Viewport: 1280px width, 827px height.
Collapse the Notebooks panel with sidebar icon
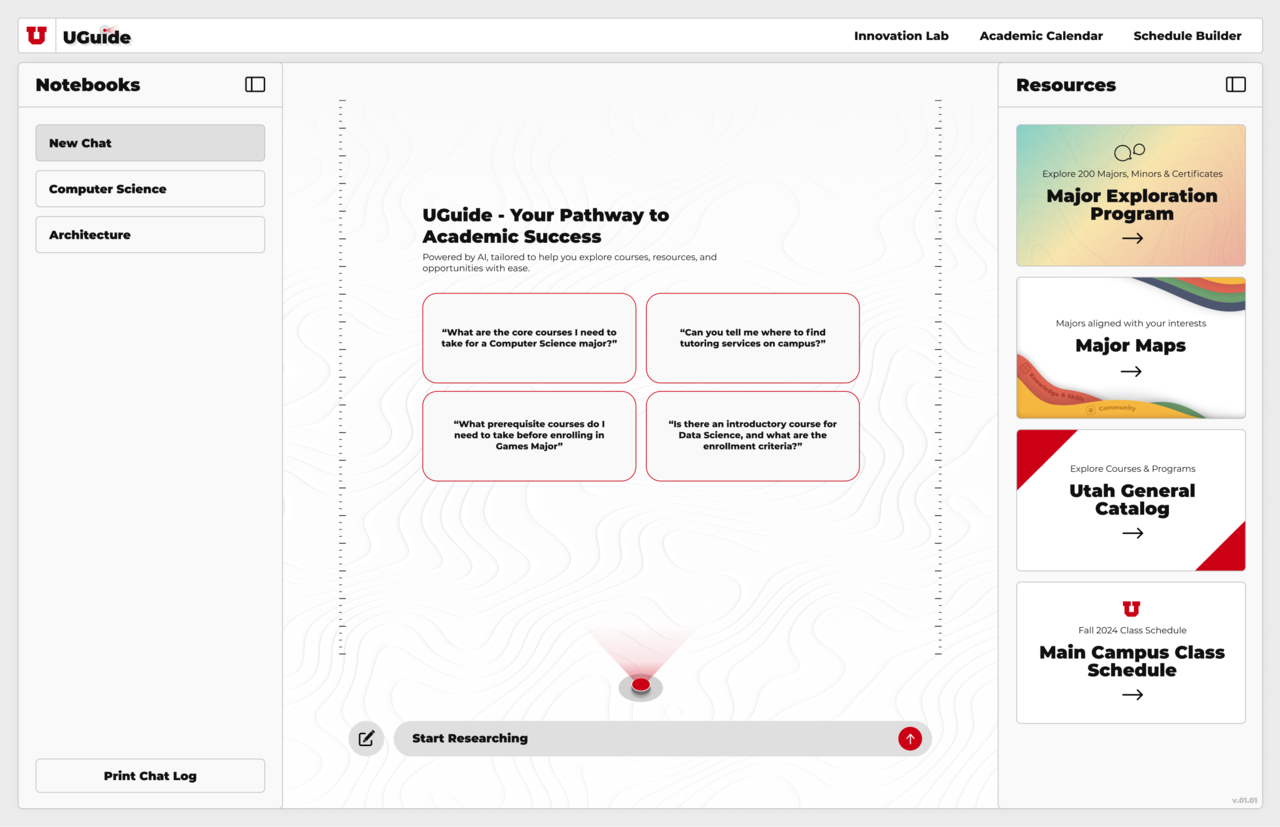click(255, 85)
